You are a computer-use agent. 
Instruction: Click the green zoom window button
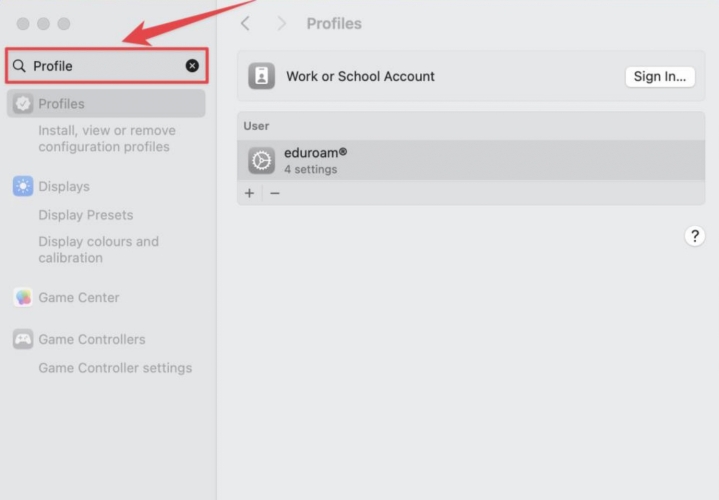(x=64, y=23)
